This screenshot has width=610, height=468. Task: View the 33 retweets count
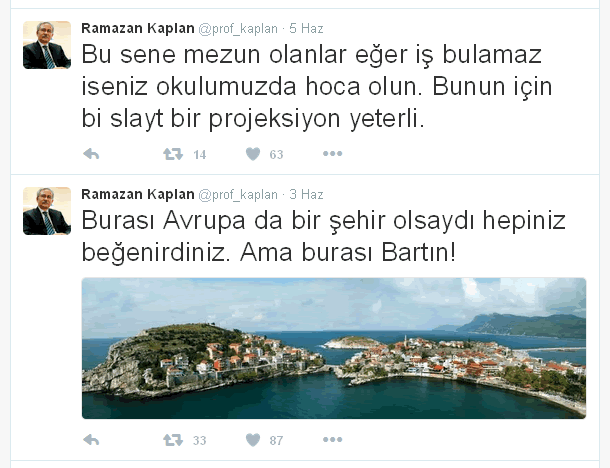click(x=200, y=441)
